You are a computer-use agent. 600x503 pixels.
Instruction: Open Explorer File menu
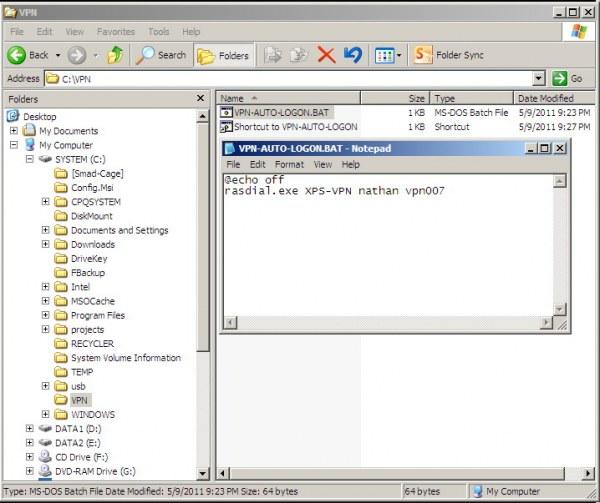(17, 32)
